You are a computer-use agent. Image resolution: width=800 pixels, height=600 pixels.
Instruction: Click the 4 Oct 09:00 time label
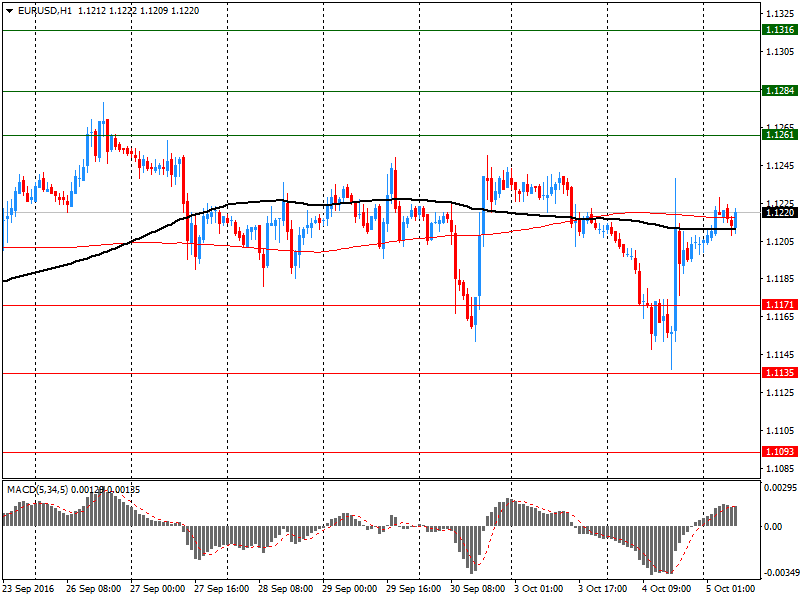[x=666, y=589]
